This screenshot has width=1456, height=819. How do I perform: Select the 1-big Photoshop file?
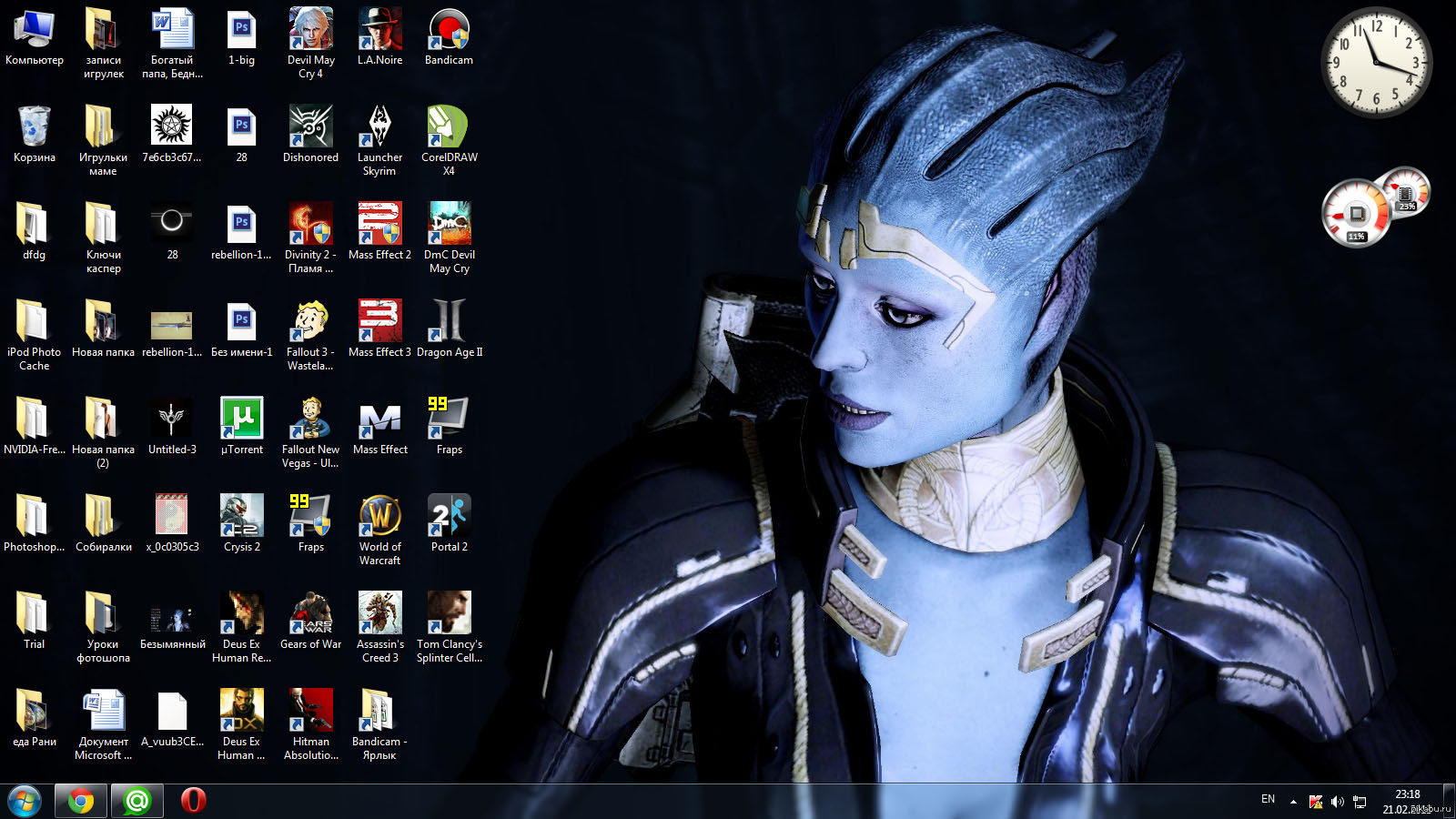(x=242, y=38)
